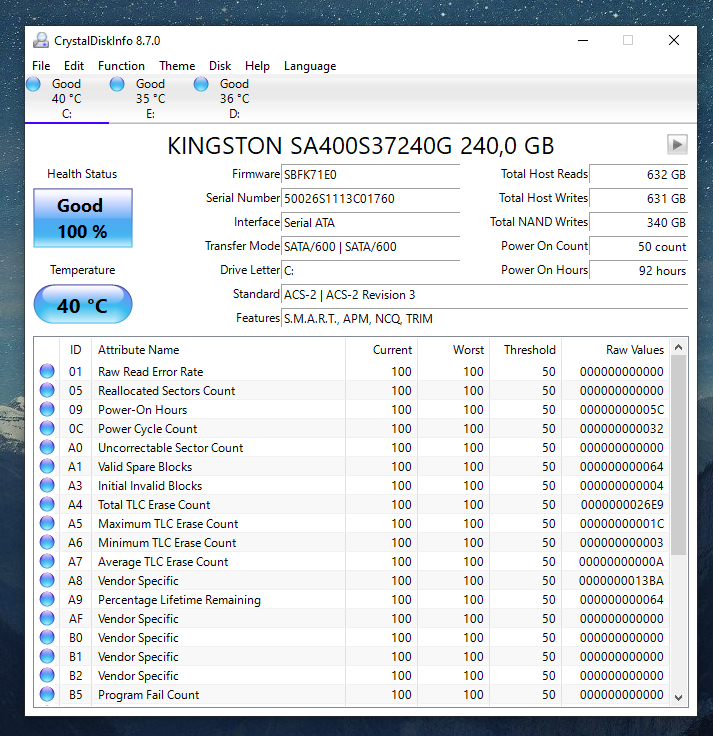Click status orb for Percentage Lifetime Remaining
This screenshot has height=736, width=713.
(x=47, y=599)
